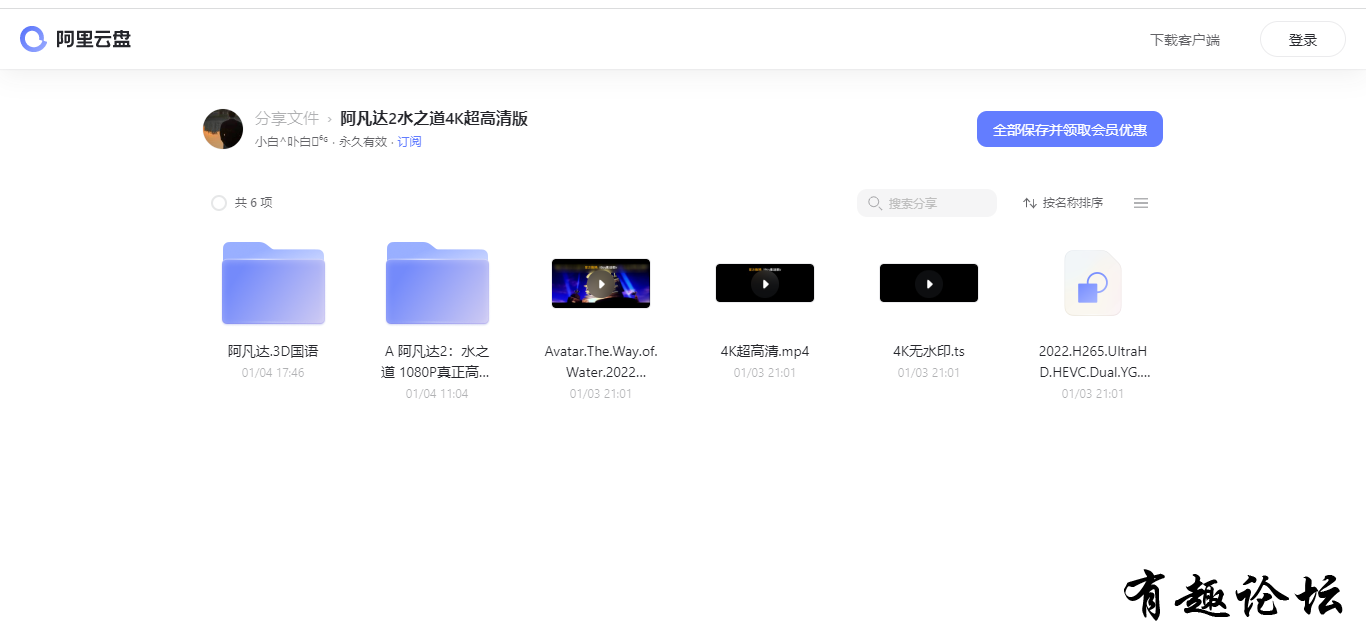Open the A 阿凡达2：水之道 1080P folder icon

tap(437, 283)
